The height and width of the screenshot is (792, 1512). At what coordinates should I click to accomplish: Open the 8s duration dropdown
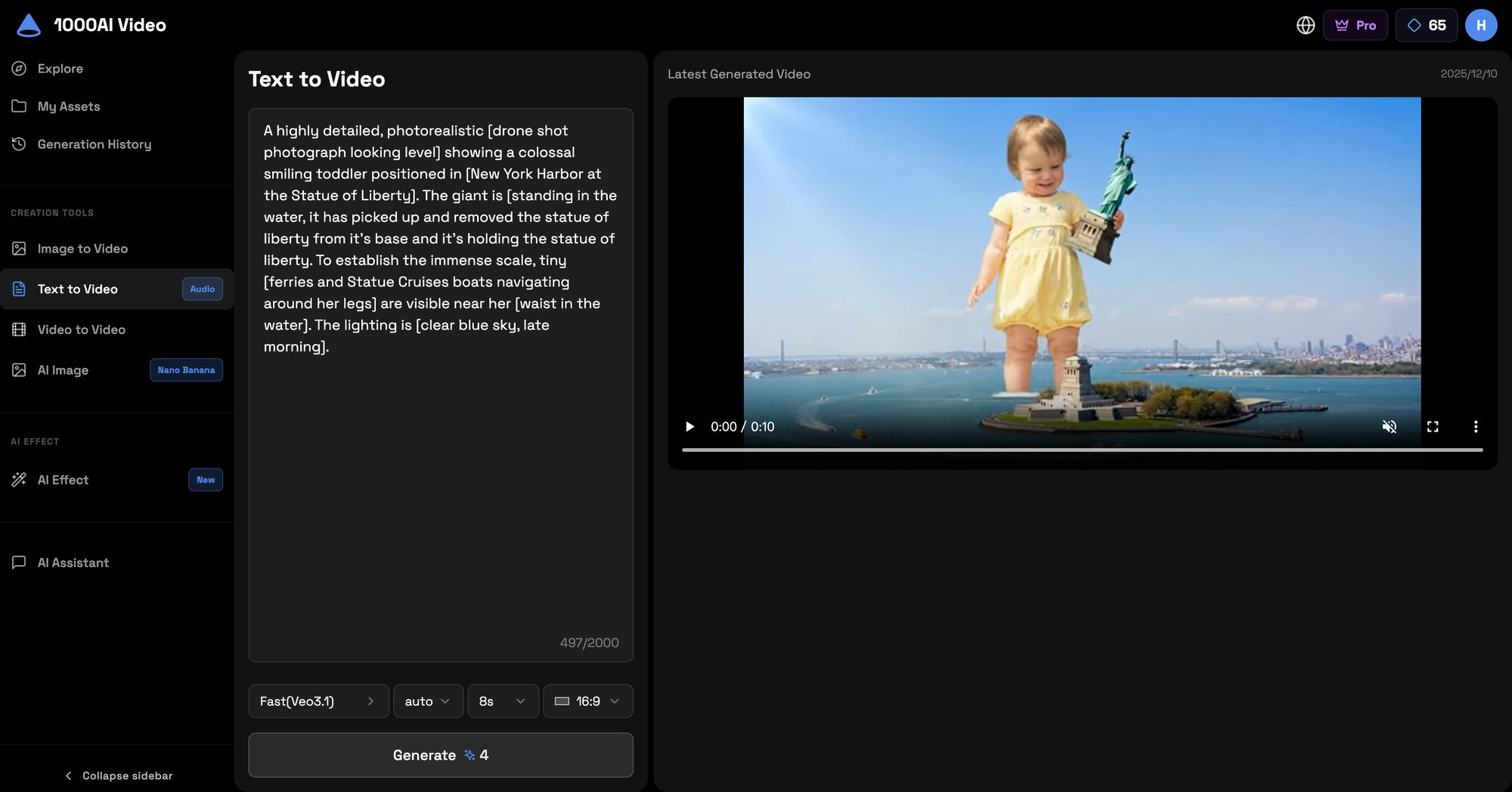click(502, 701)
